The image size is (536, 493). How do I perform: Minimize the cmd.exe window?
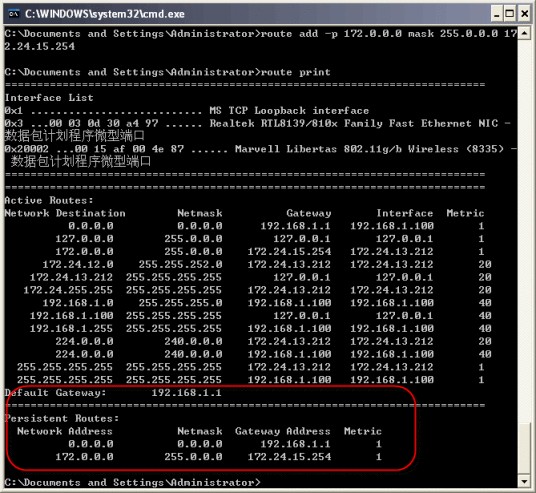point(497,14)
